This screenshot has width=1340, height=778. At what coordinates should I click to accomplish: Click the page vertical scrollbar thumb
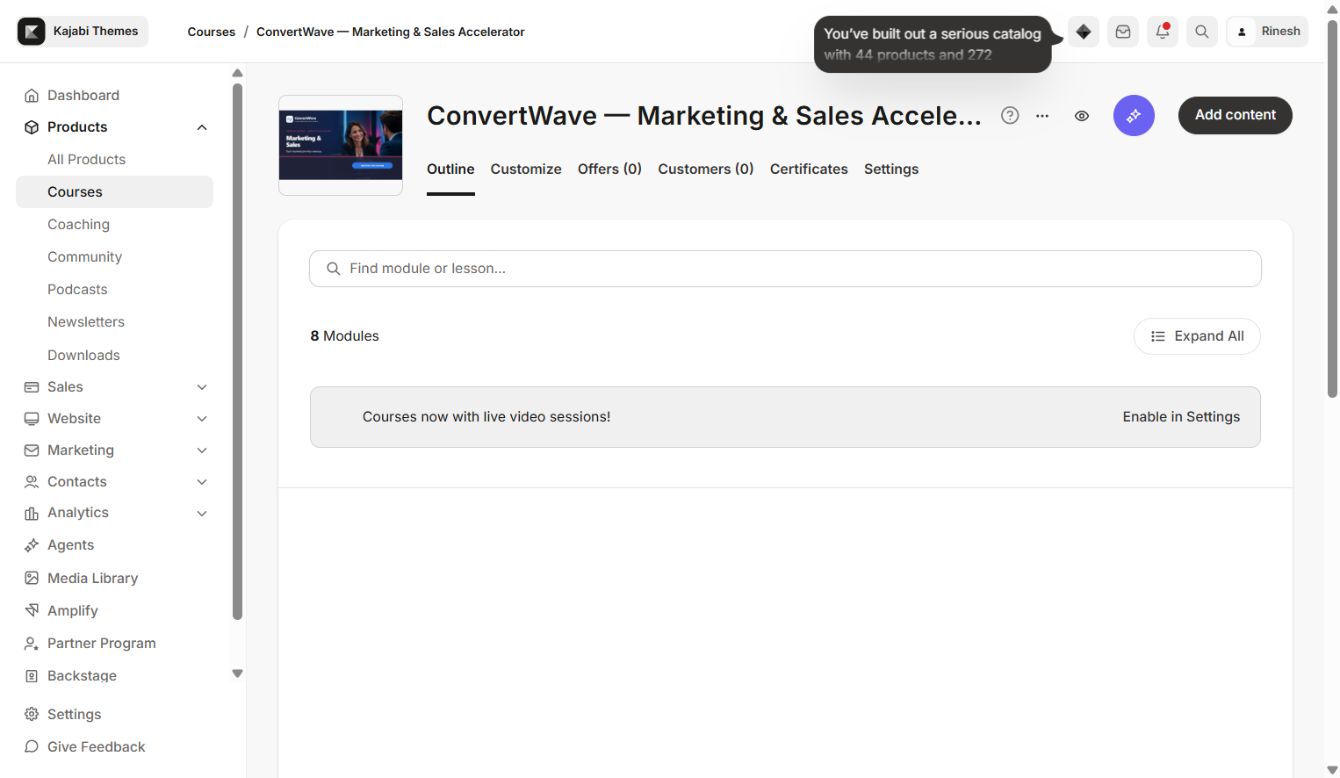click(x=1331, y=208)
